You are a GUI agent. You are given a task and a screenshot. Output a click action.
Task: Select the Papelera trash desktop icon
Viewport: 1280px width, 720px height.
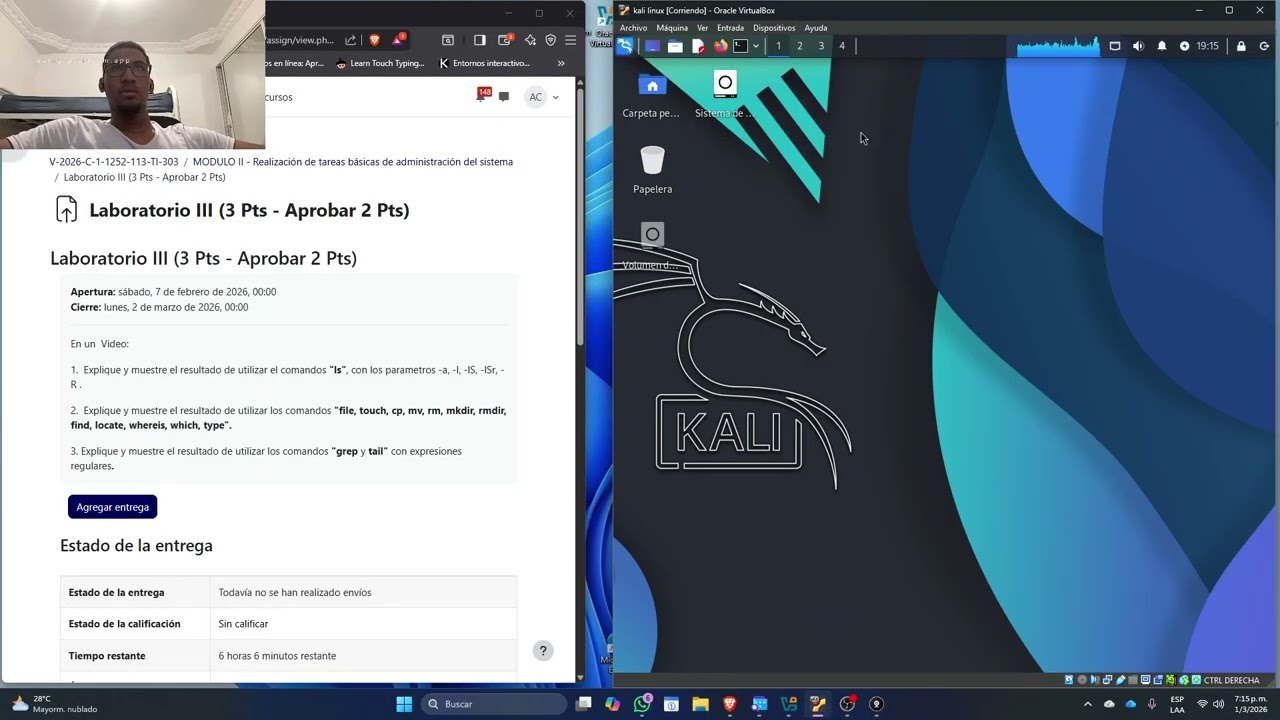(x=652, y=170)
